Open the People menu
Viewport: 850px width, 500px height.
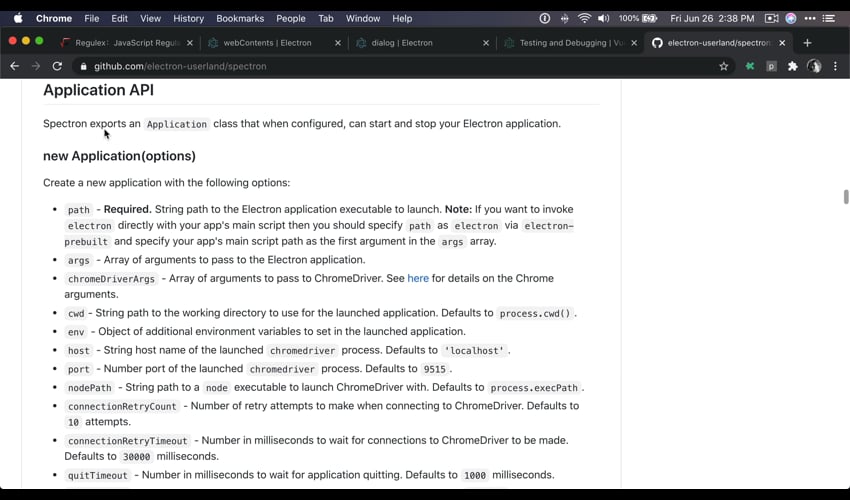[x=291, y=18]
